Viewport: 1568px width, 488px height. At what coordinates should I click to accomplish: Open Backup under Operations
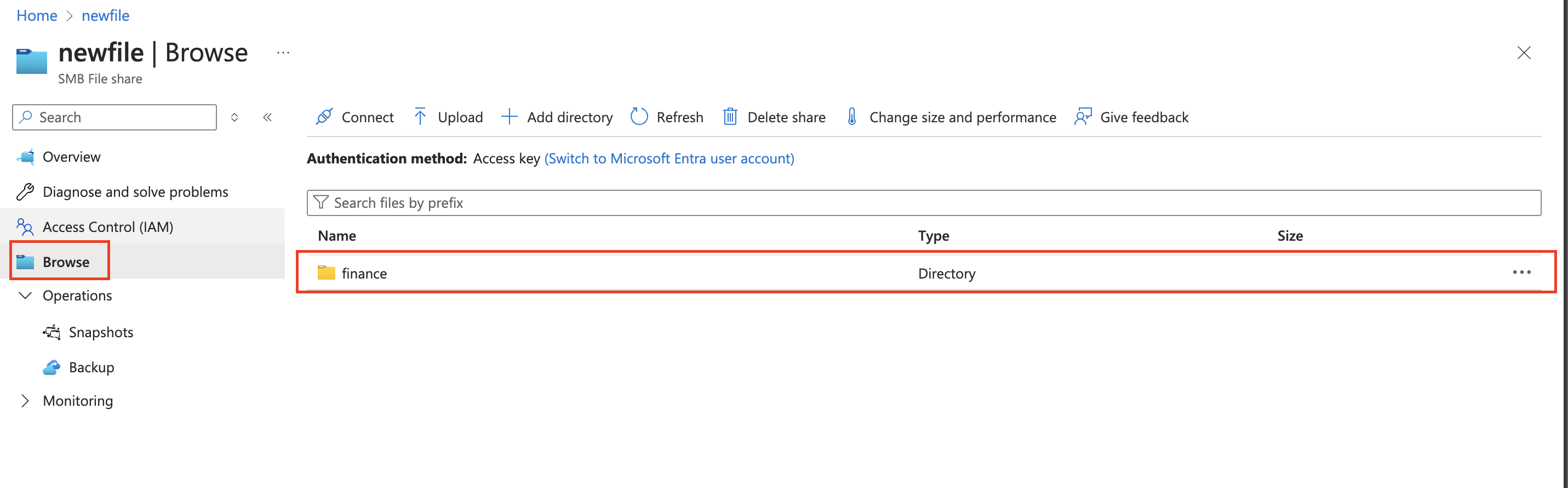tap(91, 367)
